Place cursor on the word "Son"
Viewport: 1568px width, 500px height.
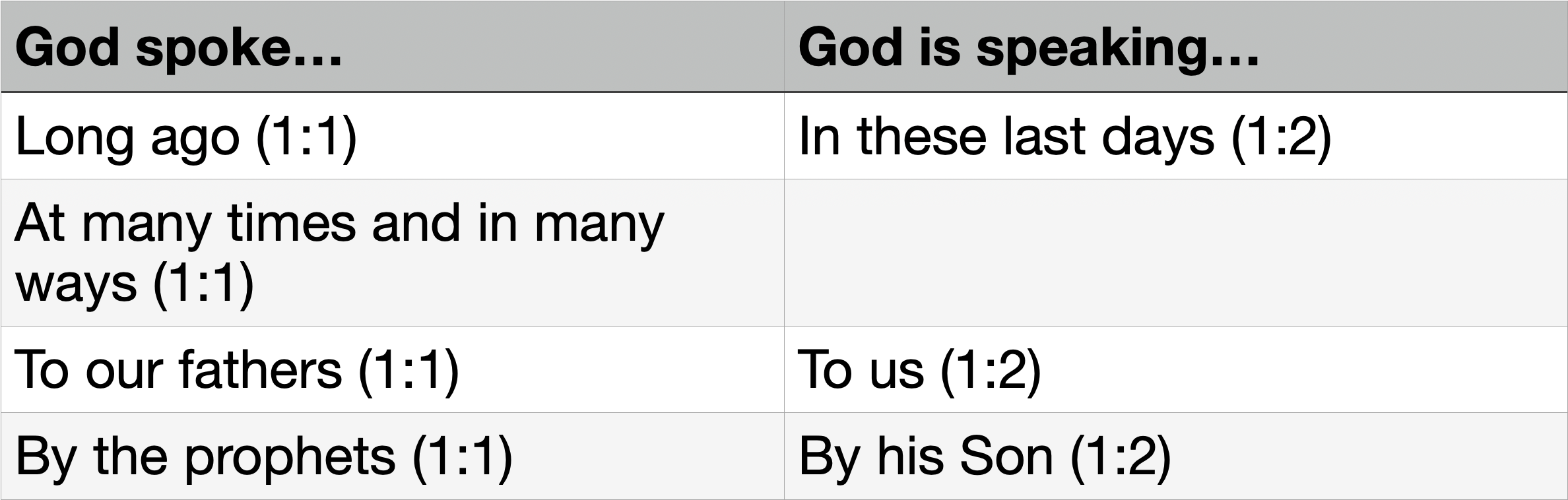pyautogui.click(x=1006, y=456)
